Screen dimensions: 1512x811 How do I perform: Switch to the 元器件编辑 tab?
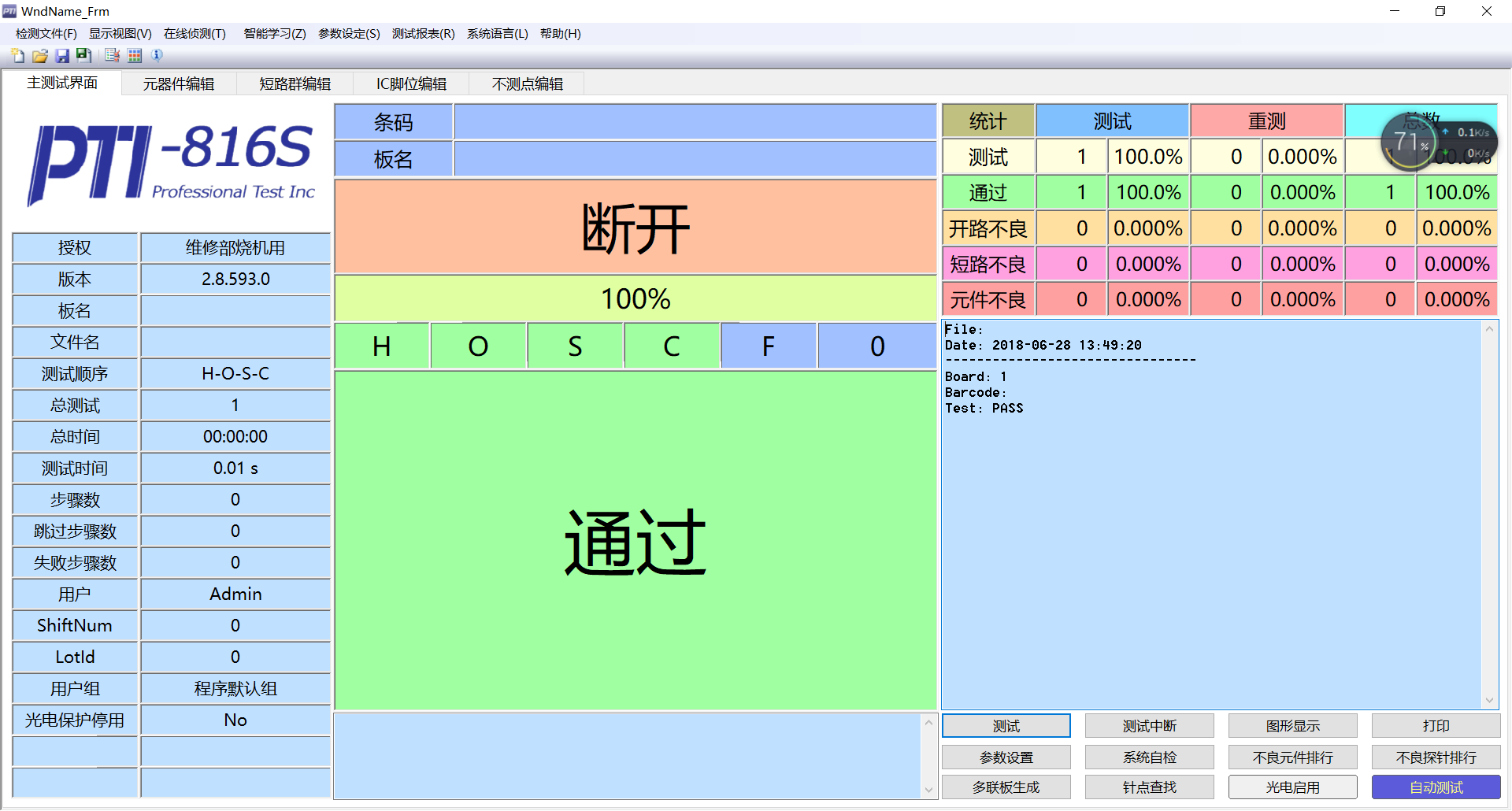tap(179, 83)
